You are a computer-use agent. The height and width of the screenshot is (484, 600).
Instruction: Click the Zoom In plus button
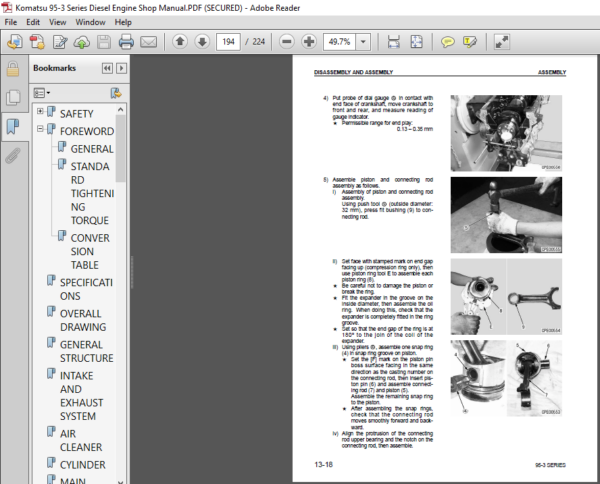pyautogui.click(x=309, y=41)
